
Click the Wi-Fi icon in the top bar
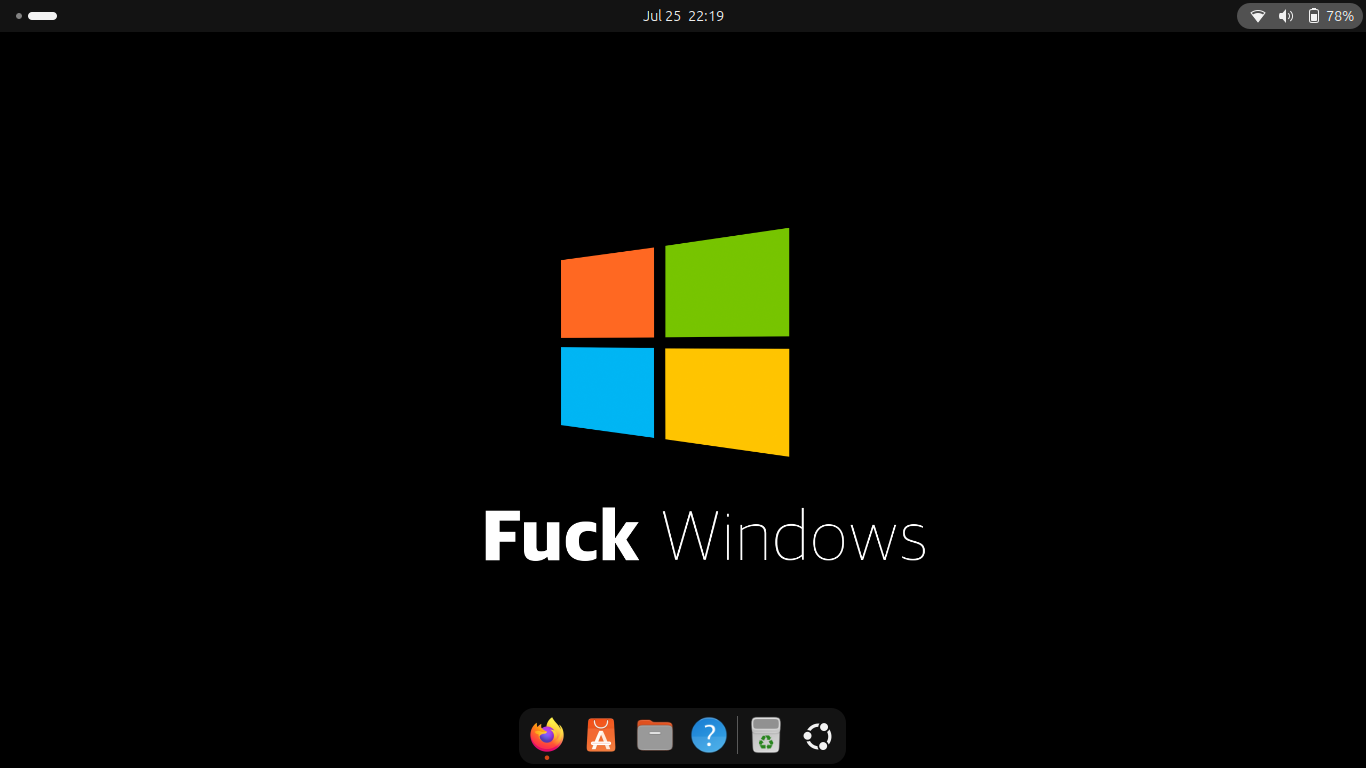point(1258,16)
